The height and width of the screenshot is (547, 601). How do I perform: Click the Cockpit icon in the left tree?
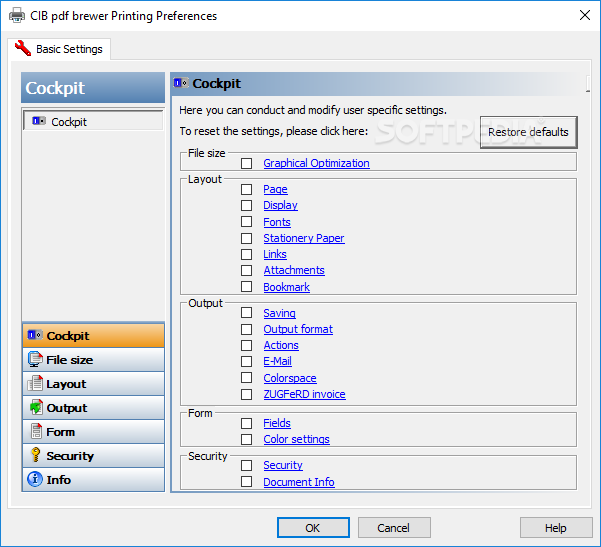[39, 121]
